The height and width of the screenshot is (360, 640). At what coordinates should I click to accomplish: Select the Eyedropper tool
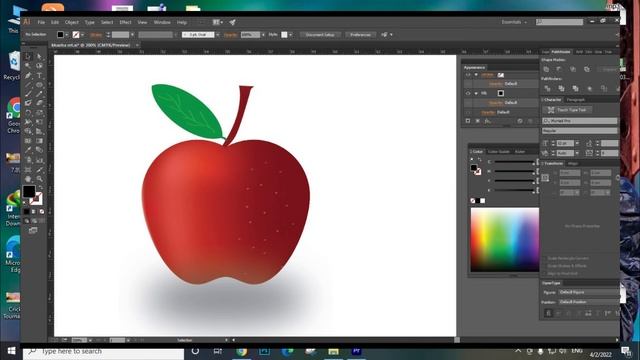[28, 150]
